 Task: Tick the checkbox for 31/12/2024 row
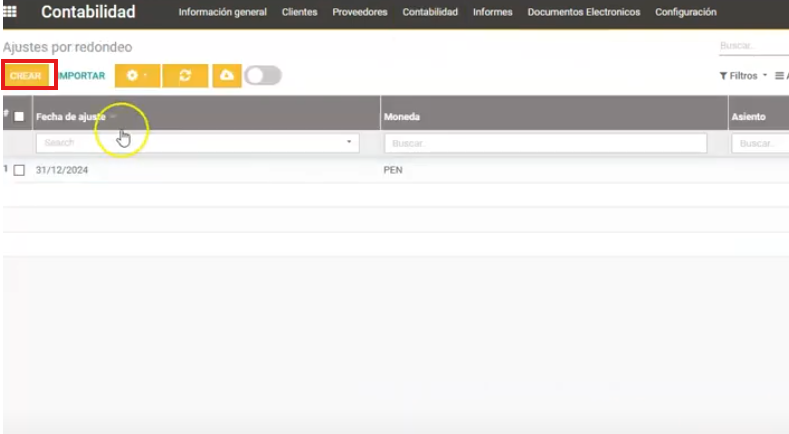(x=19, y=170)
